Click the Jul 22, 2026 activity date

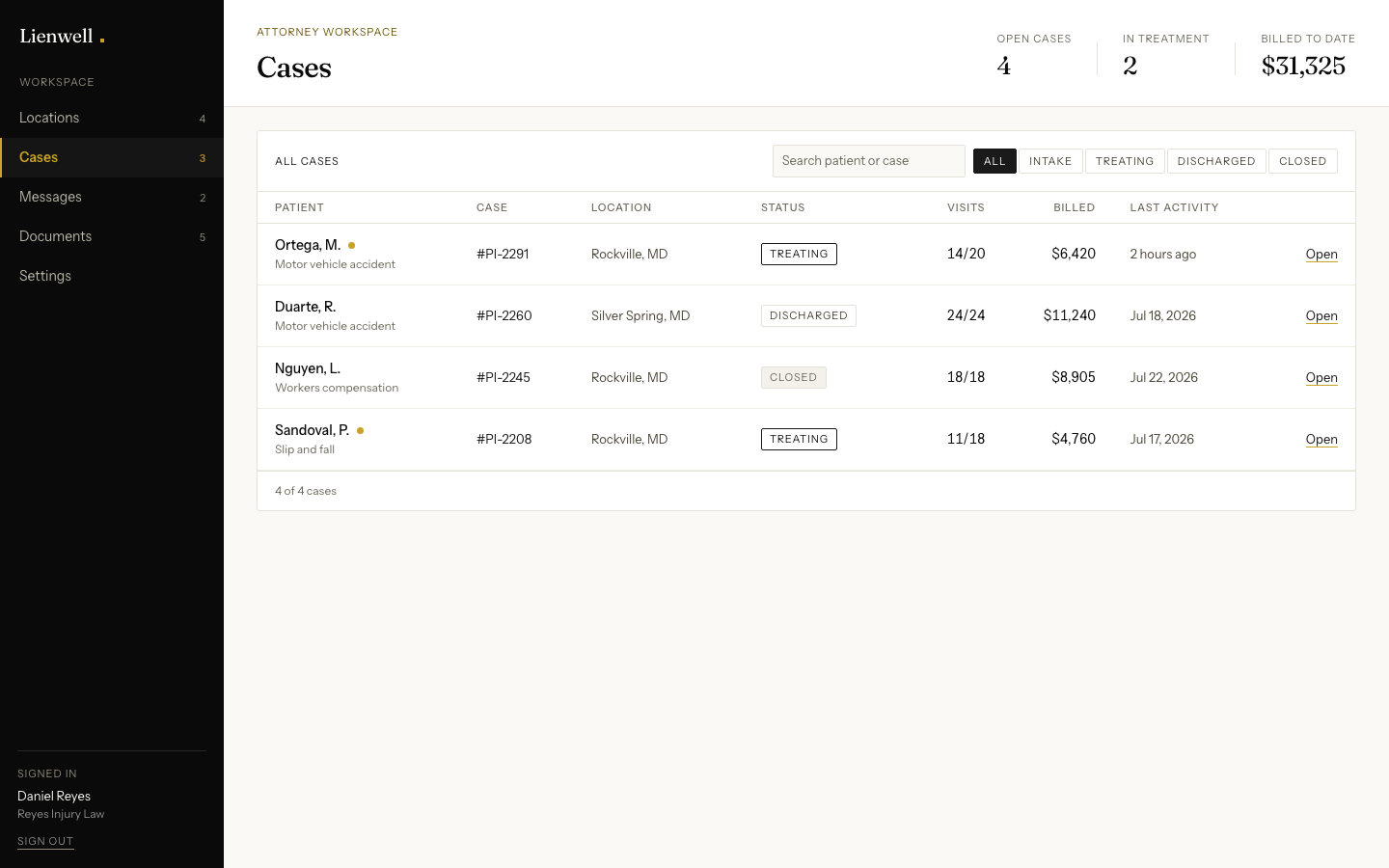coord(1164,378)
